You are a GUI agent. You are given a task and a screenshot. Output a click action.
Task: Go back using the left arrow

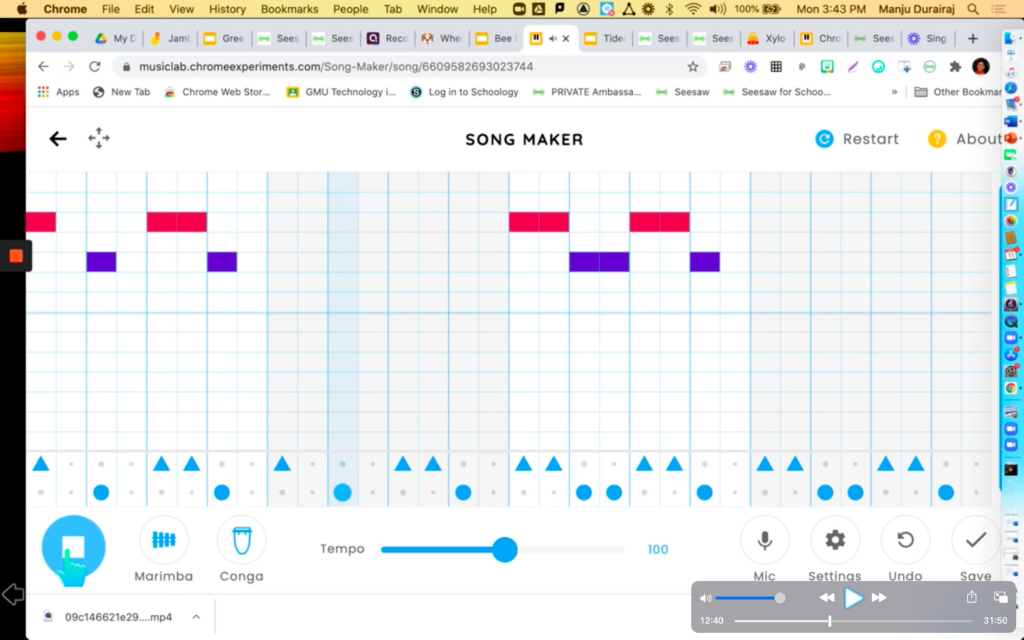click(58, 139)
